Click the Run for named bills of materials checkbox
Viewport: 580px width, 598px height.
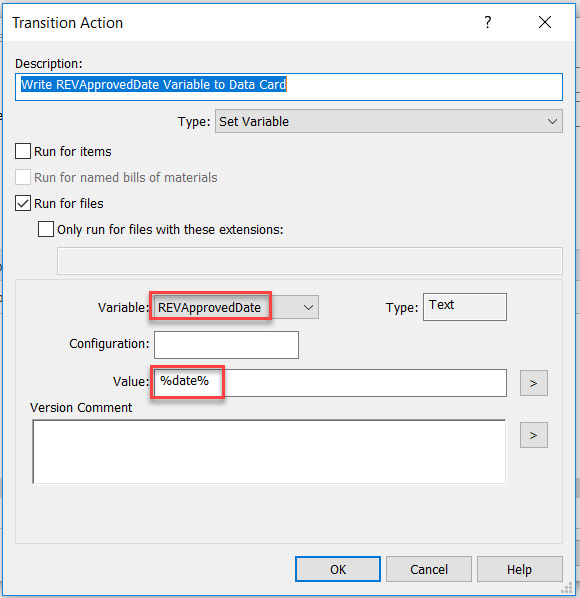pos(23,177)
